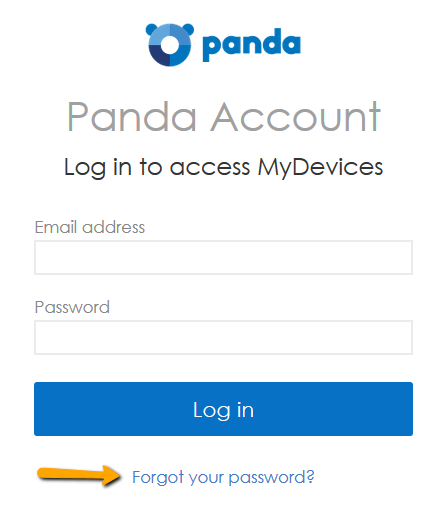This screenshot has width=443, height=515.
Task: Click the "Panda Account" heading
Action: (224, 117)
